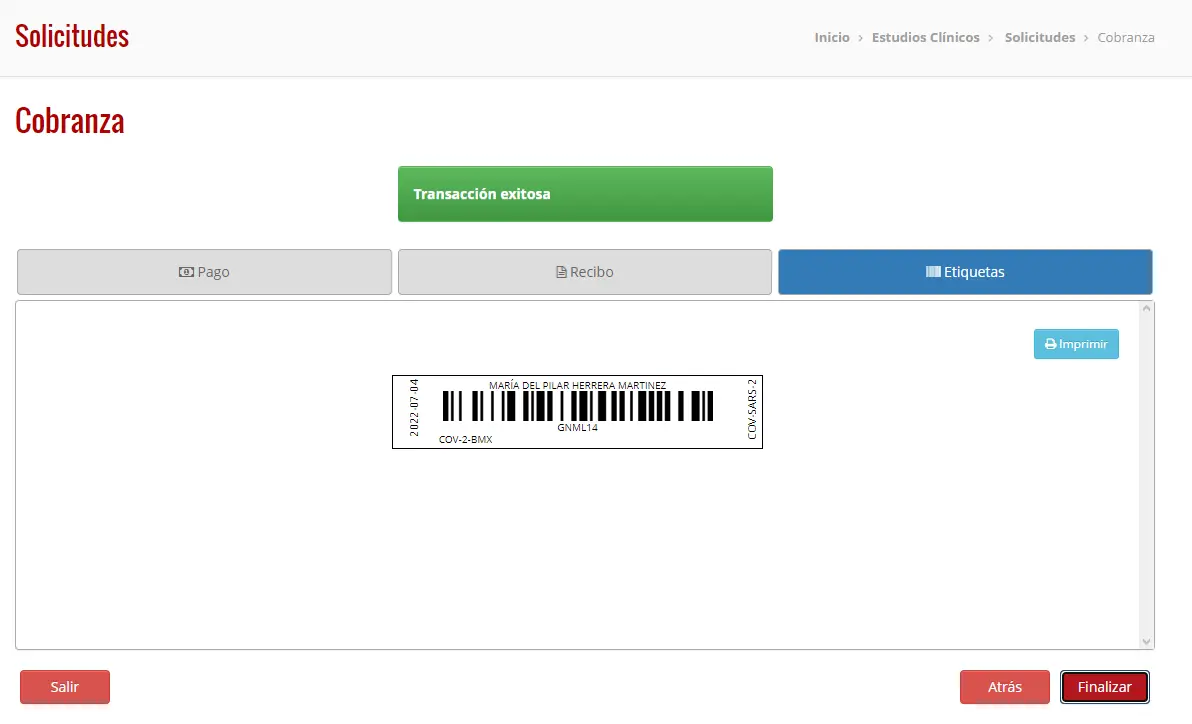This screenshot has width=1192, height=724.
Task: Click the Solicitudes page title
Action: [x=72, y=36]
